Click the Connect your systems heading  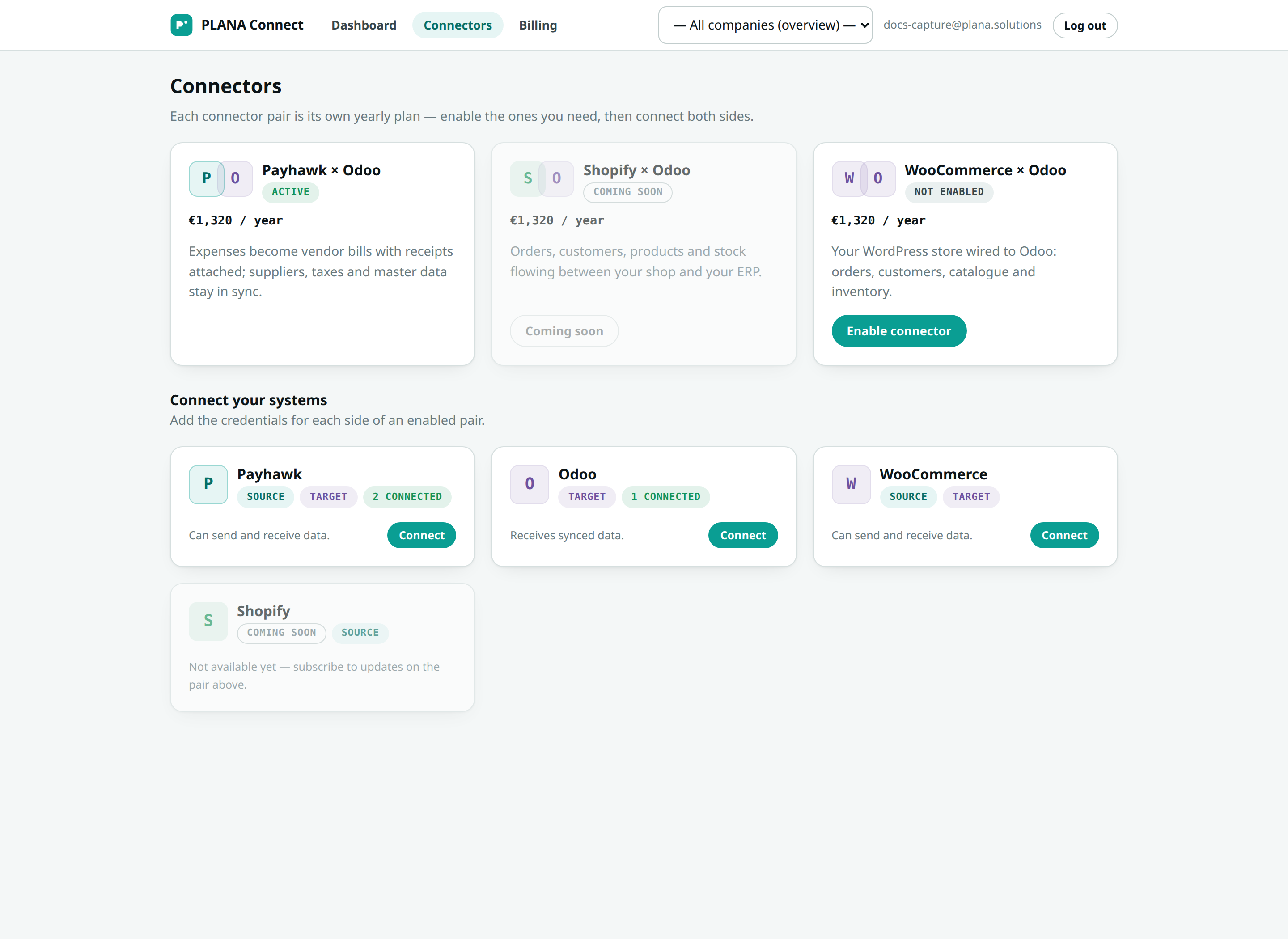click(x=248, y=400)
